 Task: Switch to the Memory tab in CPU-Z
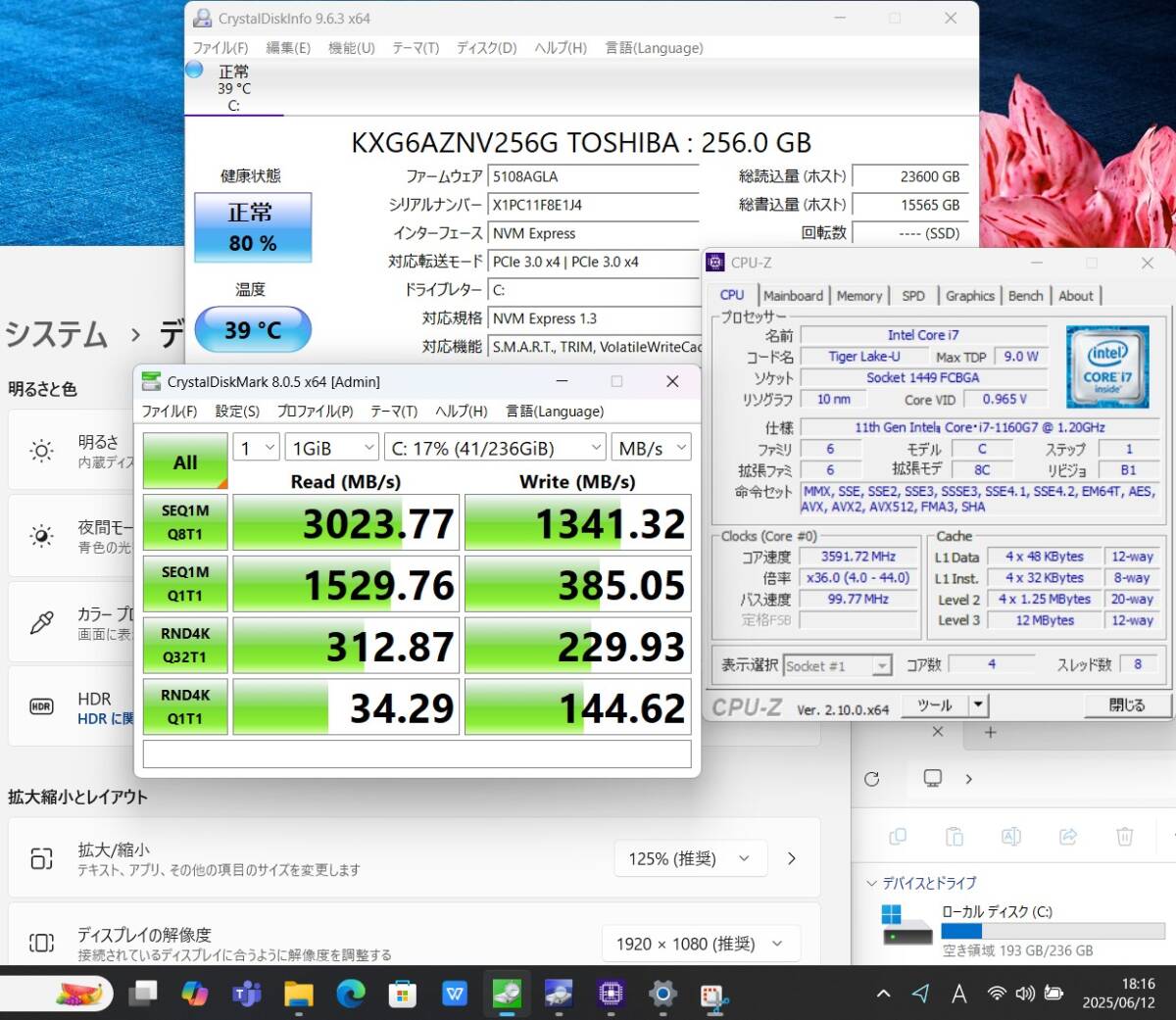tap(858, 296)
